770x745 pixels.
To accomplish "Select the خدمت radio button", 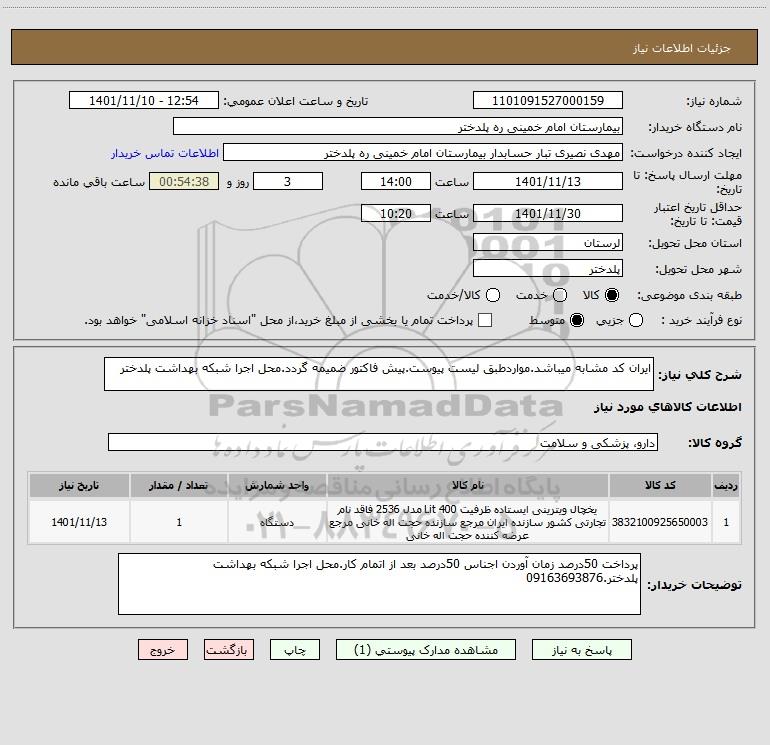I will 560,295.
